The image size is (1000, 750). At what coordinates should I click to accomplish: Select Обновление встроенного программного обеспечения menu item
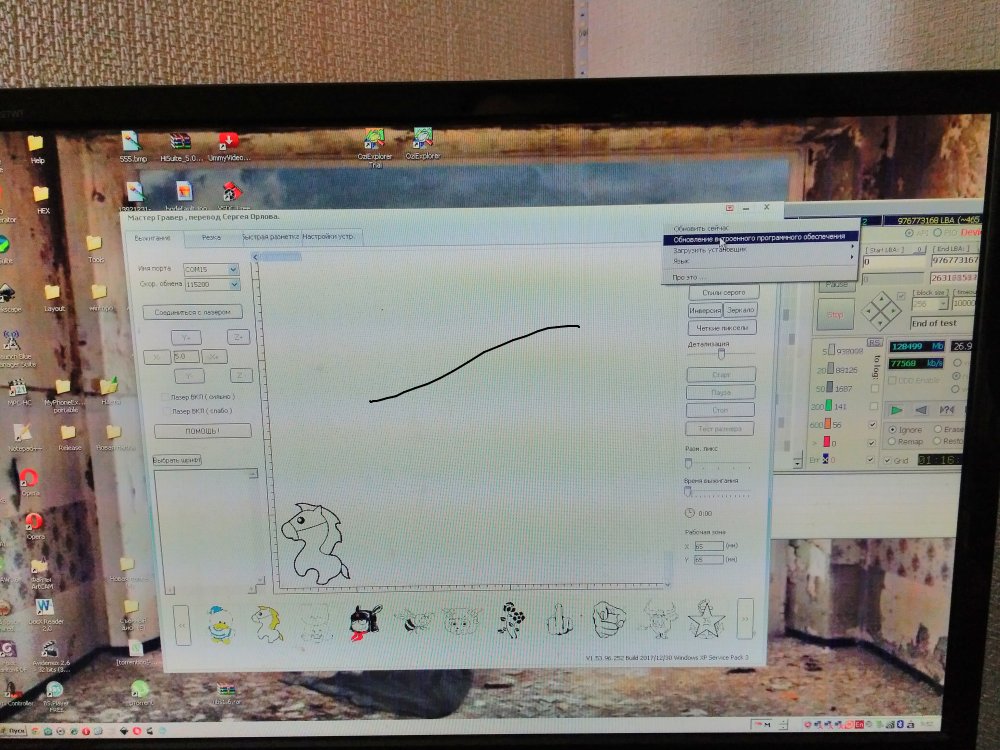759,239
